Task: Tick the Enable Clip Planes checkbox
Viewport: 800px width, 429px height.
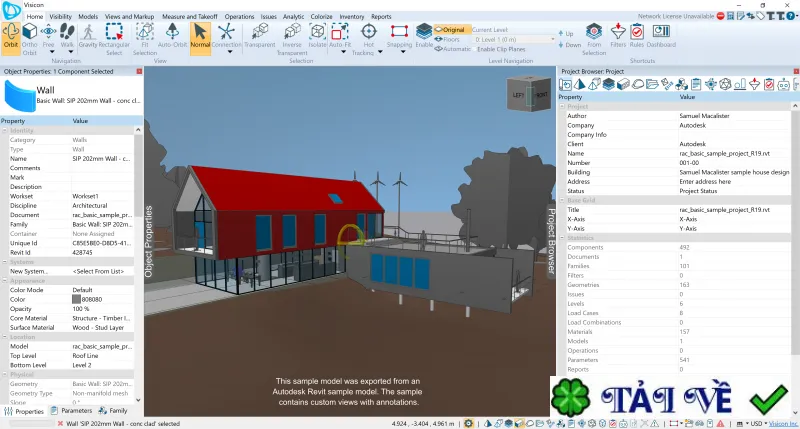Action: coord(475,49)
